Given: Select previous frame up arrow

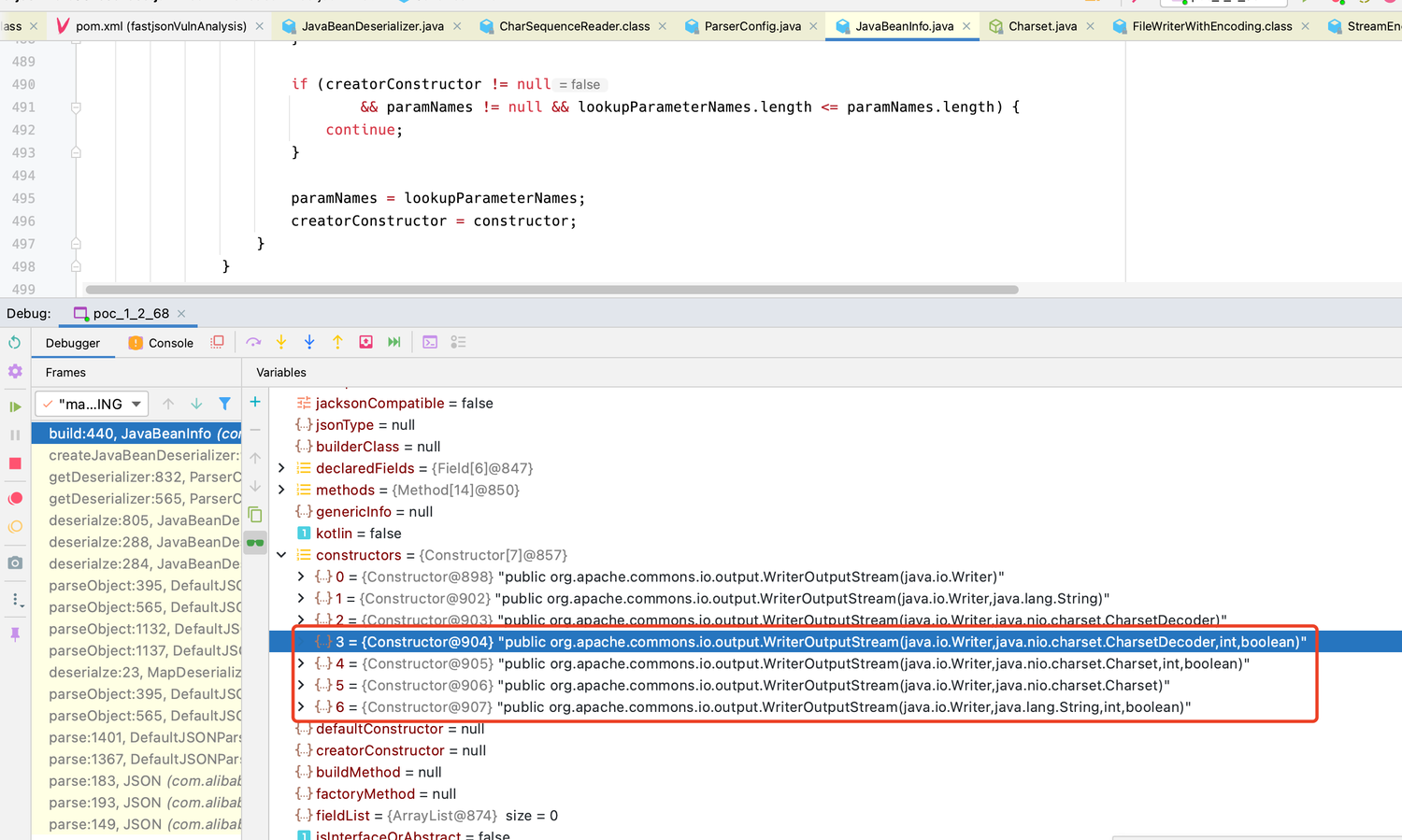Looking at the screenshot, I should [168, 404].
